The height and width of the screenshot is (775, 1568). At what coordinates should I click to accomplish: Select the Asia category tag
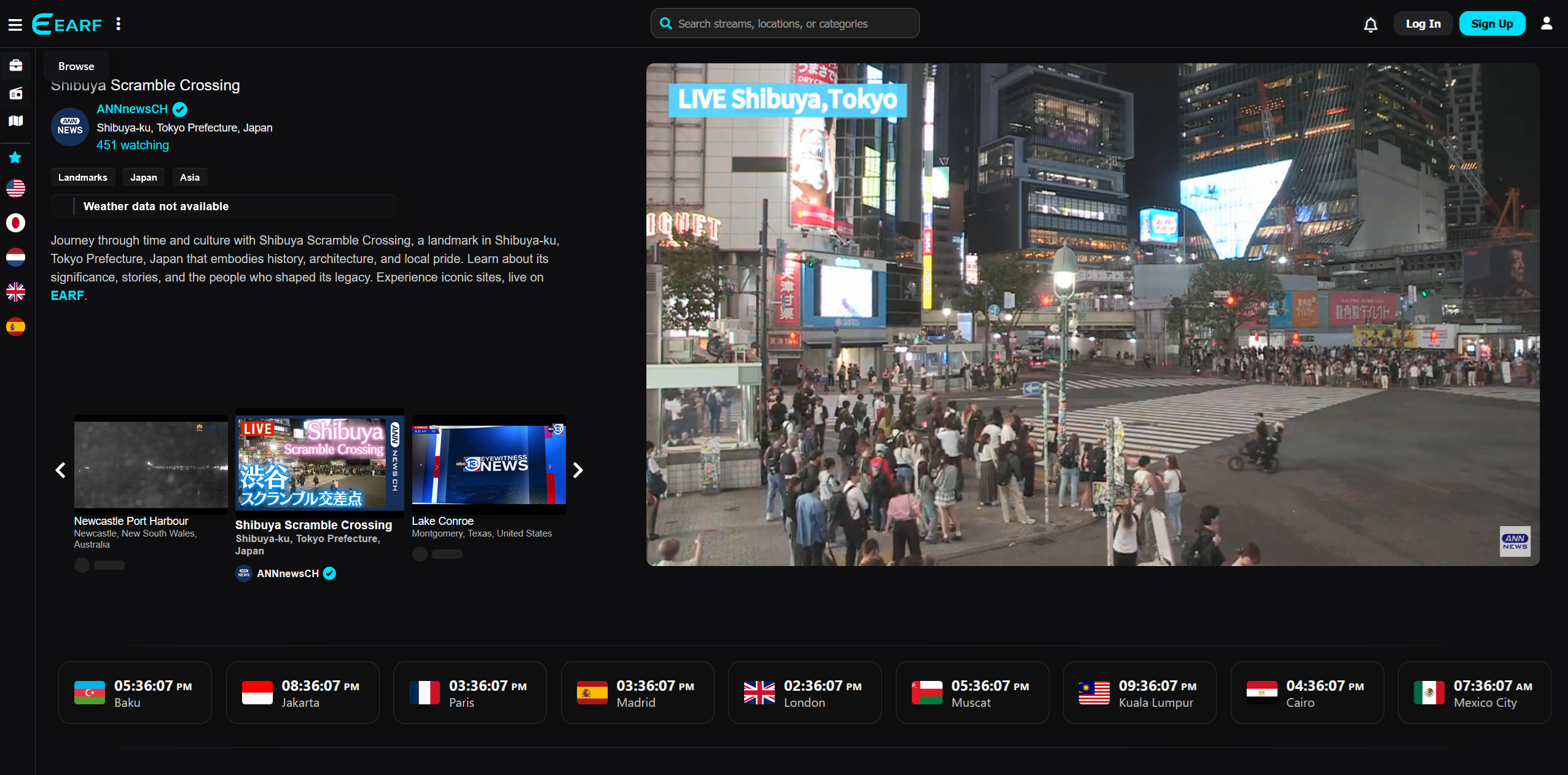pyautogui.click(x=189, y=178)
